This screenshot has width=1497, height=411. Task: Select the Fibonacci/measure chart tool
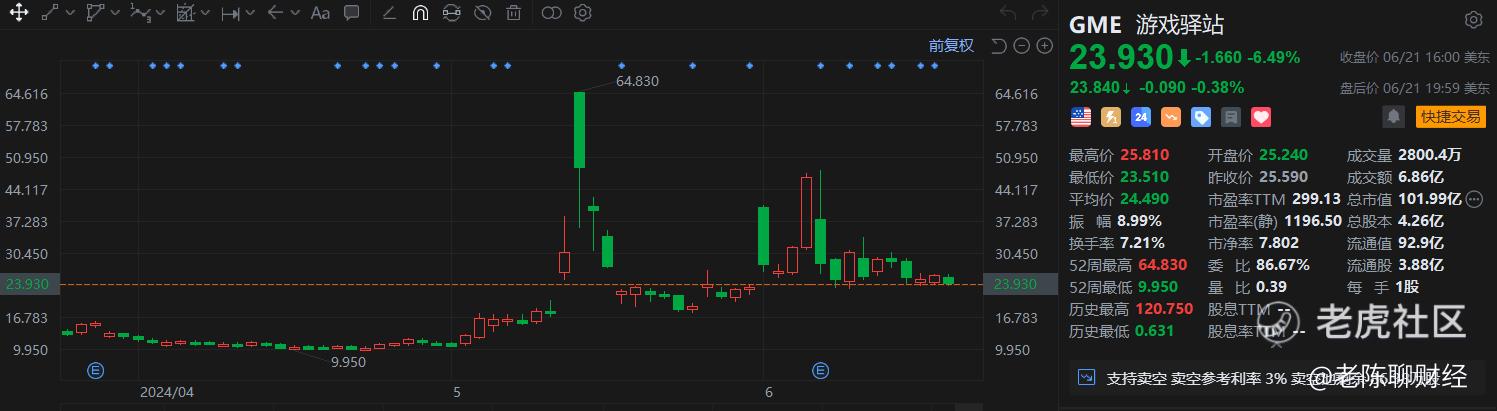(185, 13)
